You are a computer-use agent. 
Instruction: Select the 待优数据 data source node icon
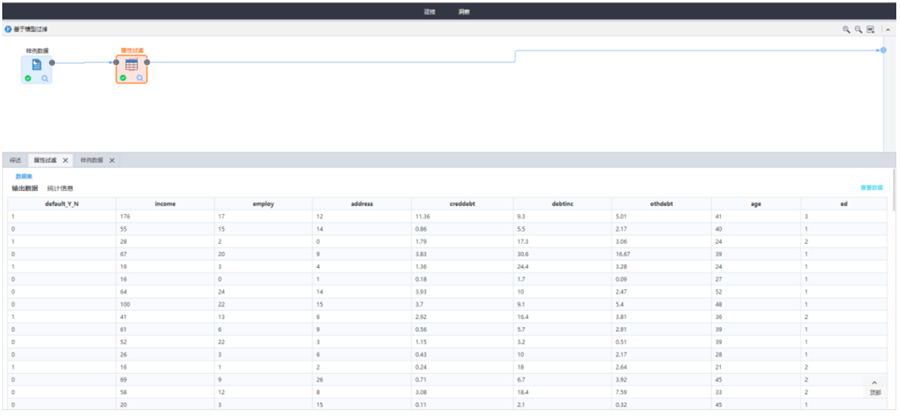pos(36,64)
